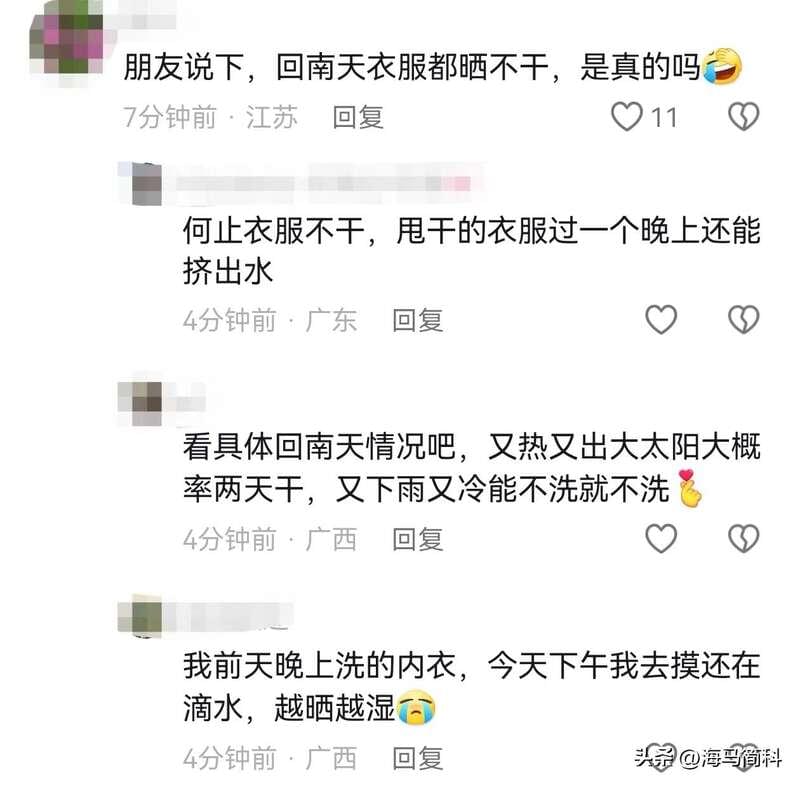Screen dimensions: 800x786
Task: Tap 回复 under the 又下雨又冷 reply
Action: tap(418, 539)
